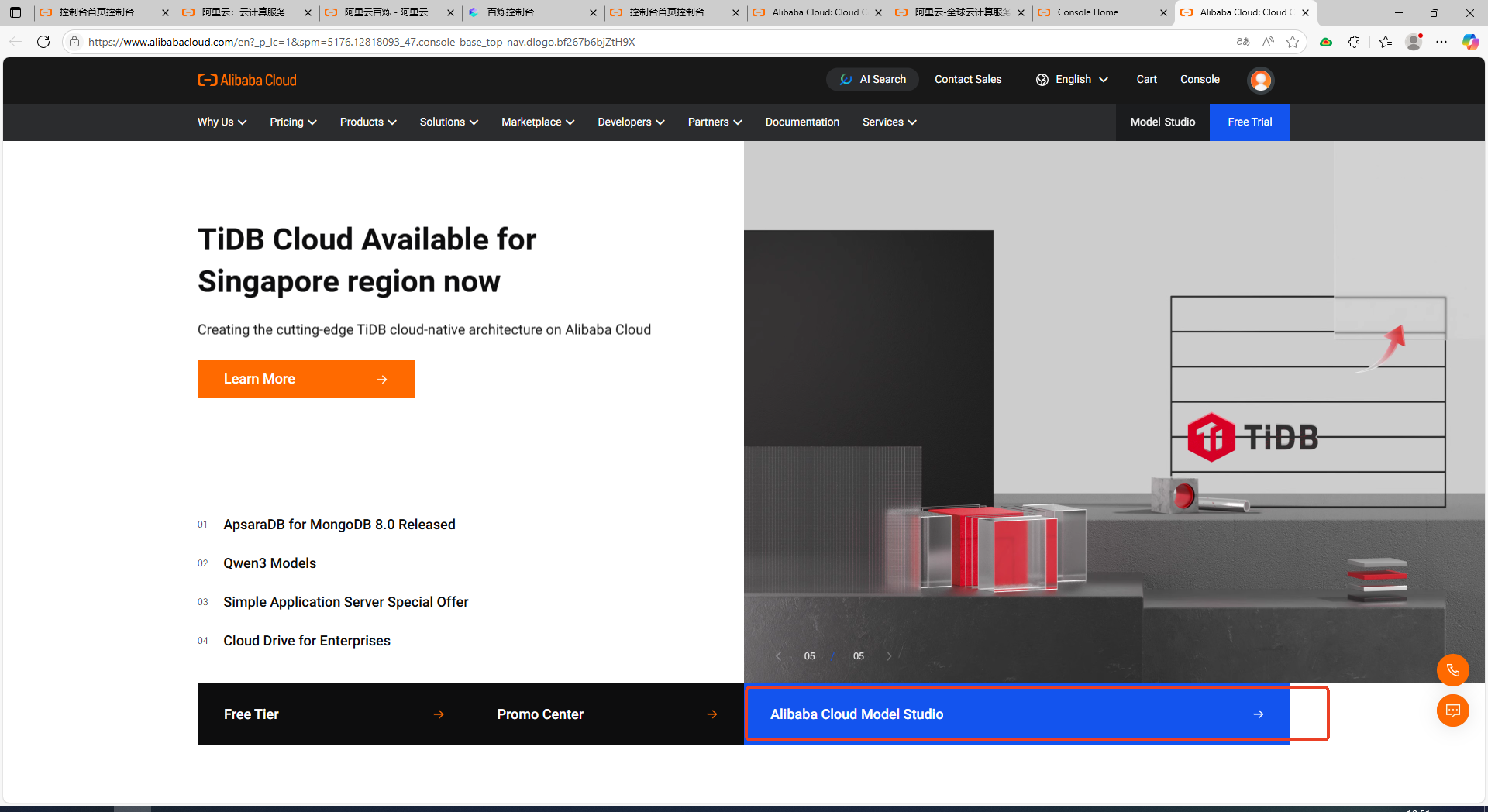Add page to favorites star icon
The image size is (1488, 812).
coord(1293,42)
